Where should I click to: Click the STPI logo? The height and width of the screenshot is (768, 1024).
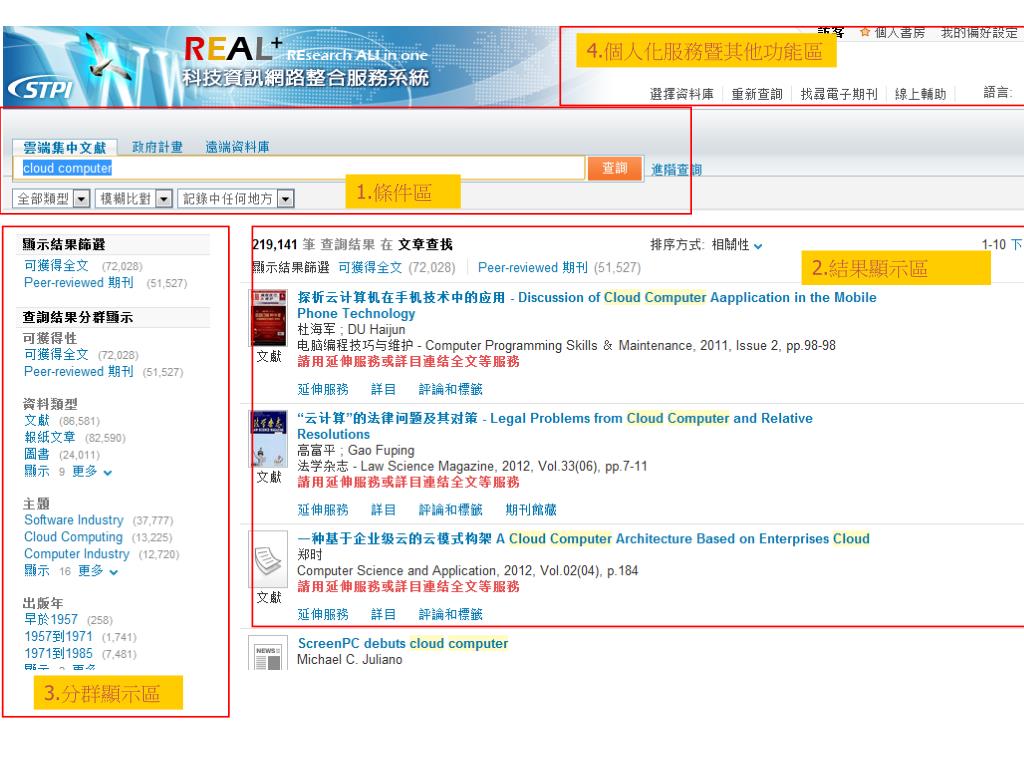[40, 89]
